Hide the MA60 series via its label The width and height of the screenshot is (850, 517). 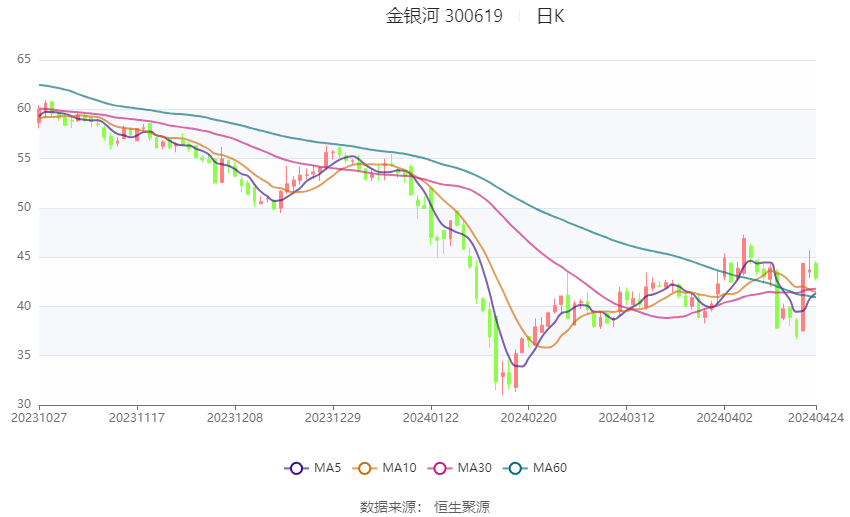[550, 468]
